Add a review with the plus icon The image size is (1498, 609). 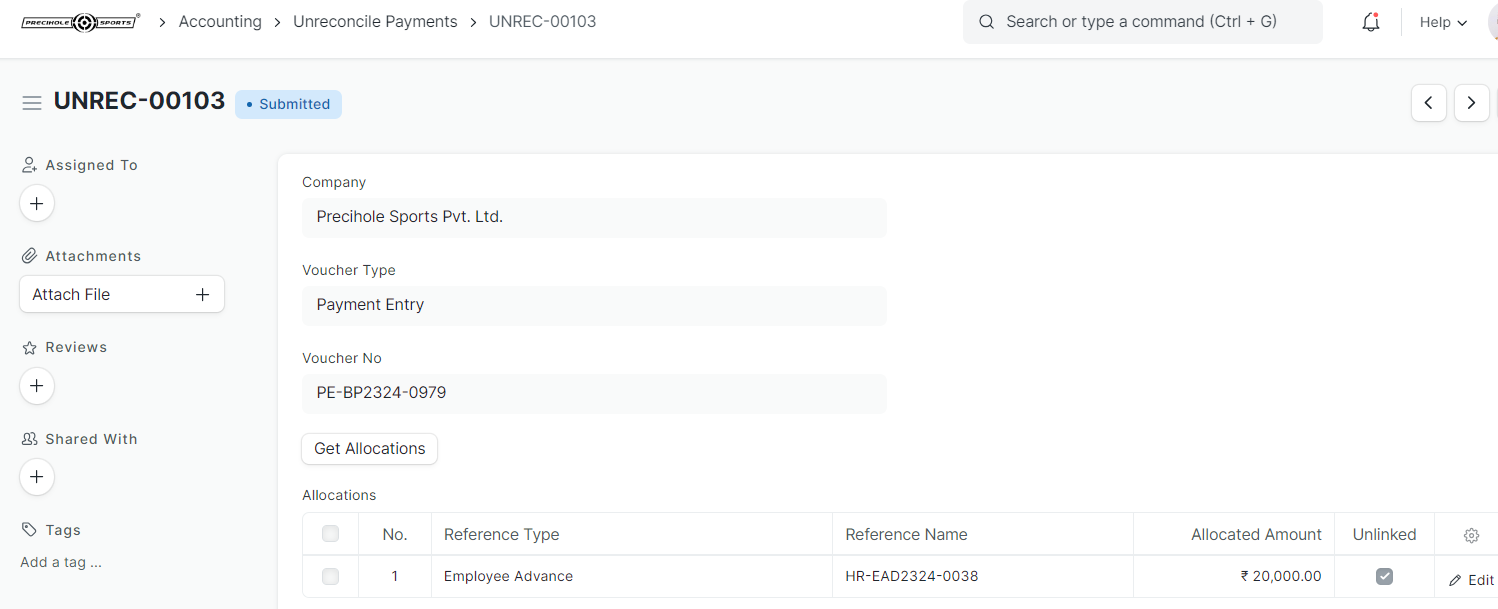tap(37, 386)
